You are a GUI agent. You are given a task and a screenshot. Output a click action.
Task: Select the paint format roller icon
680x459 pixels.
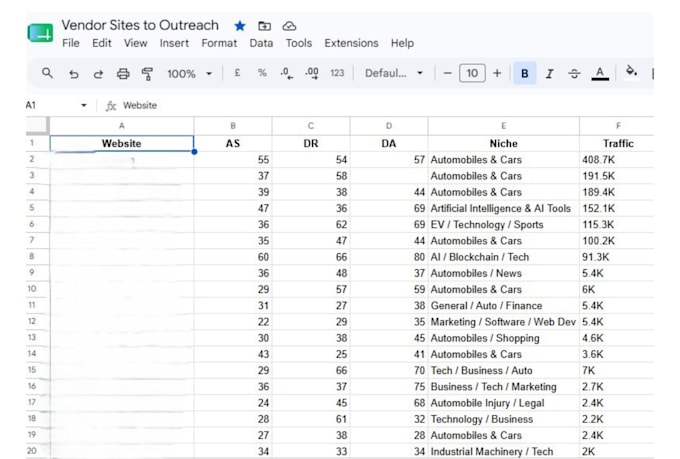pyautogui.click(x=147, y=74)
